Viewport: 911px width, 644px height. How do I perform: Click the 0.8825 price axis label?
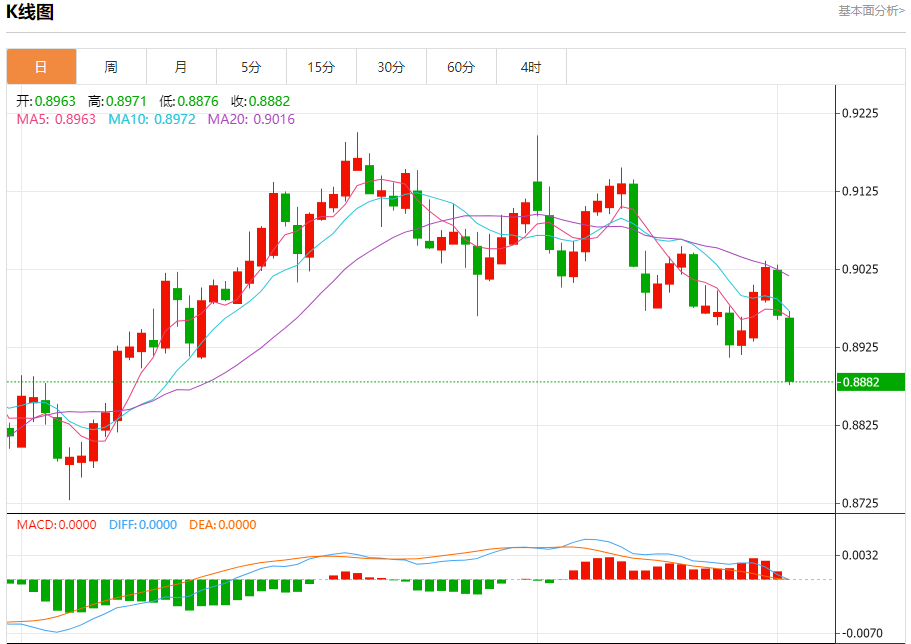coord(860,425)
